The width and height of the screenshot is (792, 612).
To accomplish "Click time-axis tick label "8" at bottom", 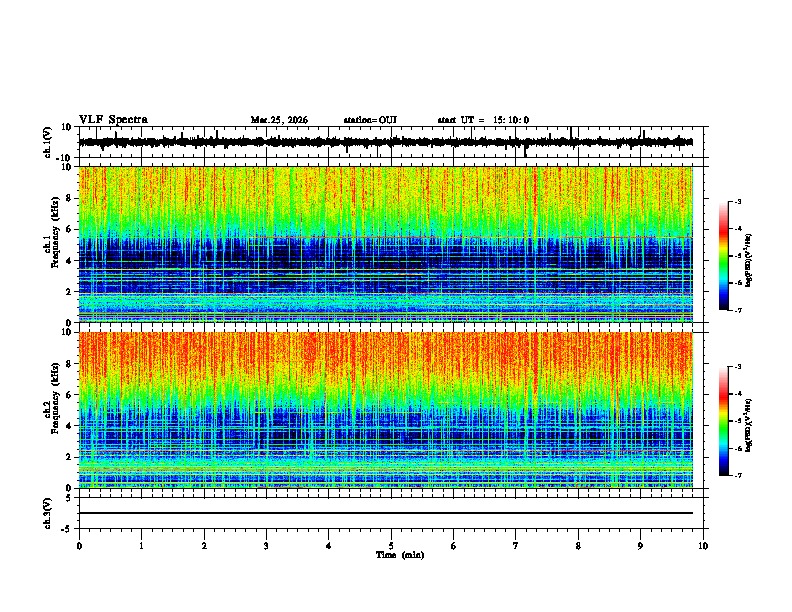I will [x=578, y=546].
